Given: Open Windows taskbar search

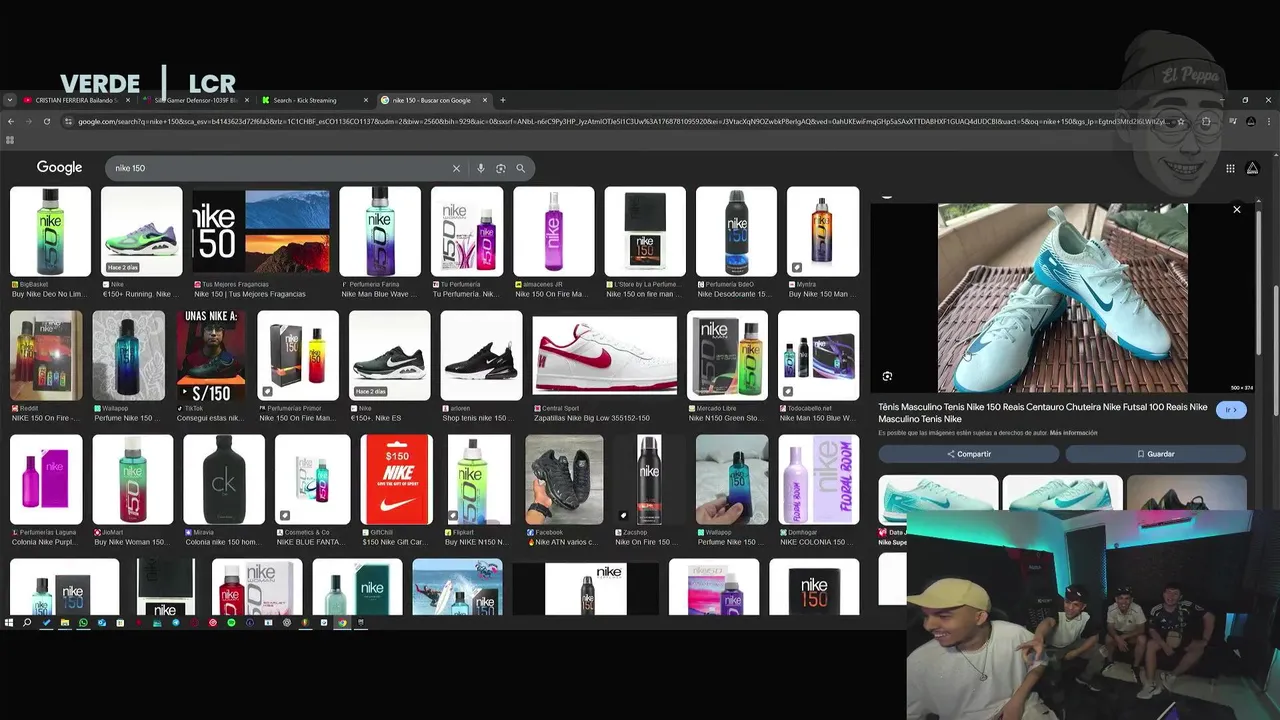Looking at the screenshot, I should coord(27,623).
